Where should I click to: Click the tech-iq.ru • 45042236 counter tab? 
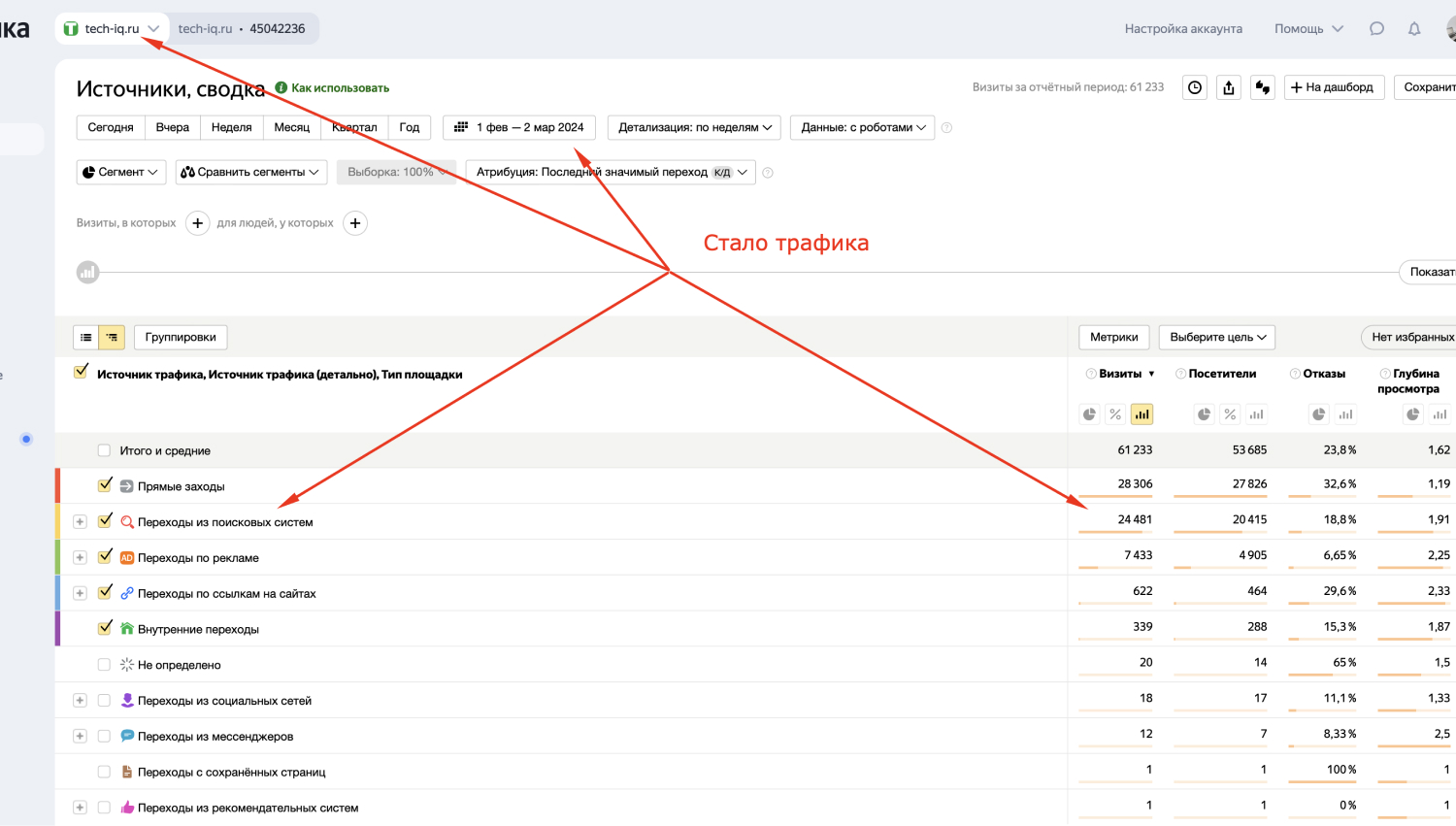[242, 29]
